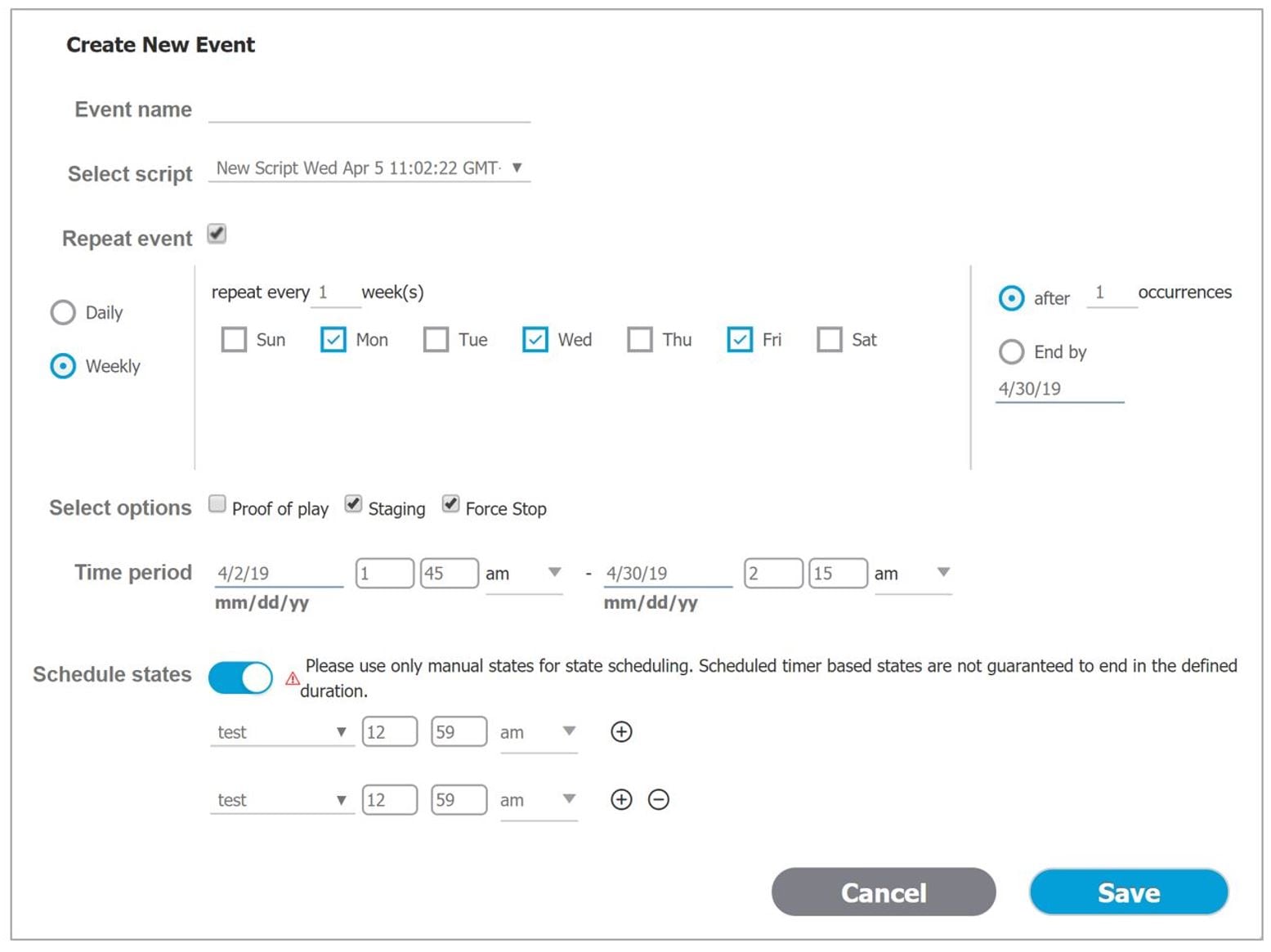
Task: Click the warning triangle beside Schedule states
Action: [292, 678]
